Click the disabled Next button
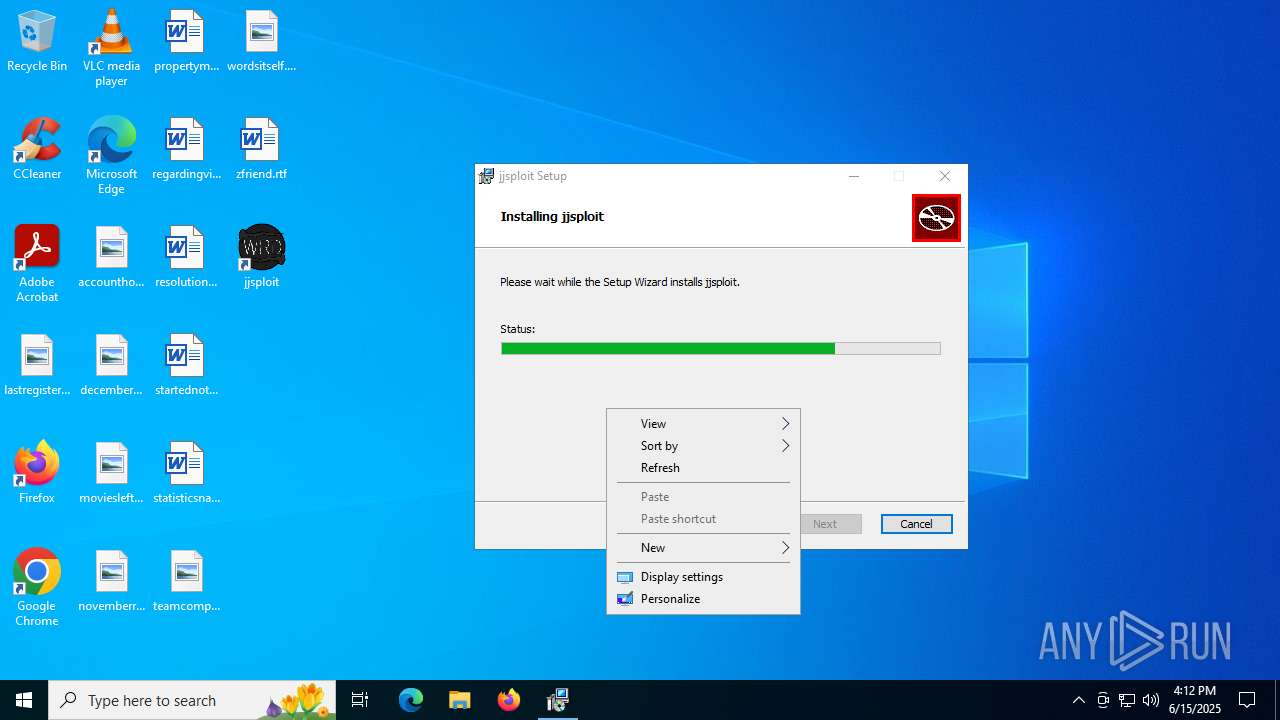Viewport: 1280px width, 720px height. pos(830,524)
